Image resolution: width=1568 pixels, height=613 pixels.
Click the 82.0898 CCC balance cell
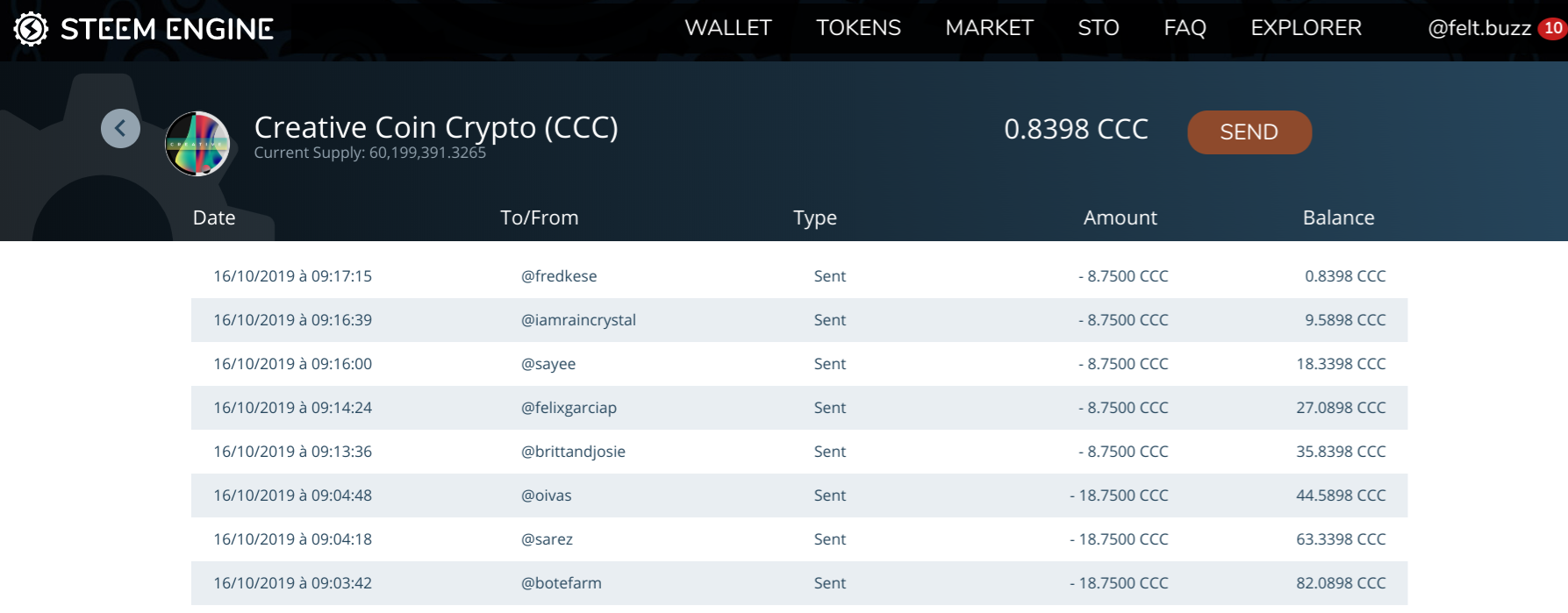[1341, 583]
